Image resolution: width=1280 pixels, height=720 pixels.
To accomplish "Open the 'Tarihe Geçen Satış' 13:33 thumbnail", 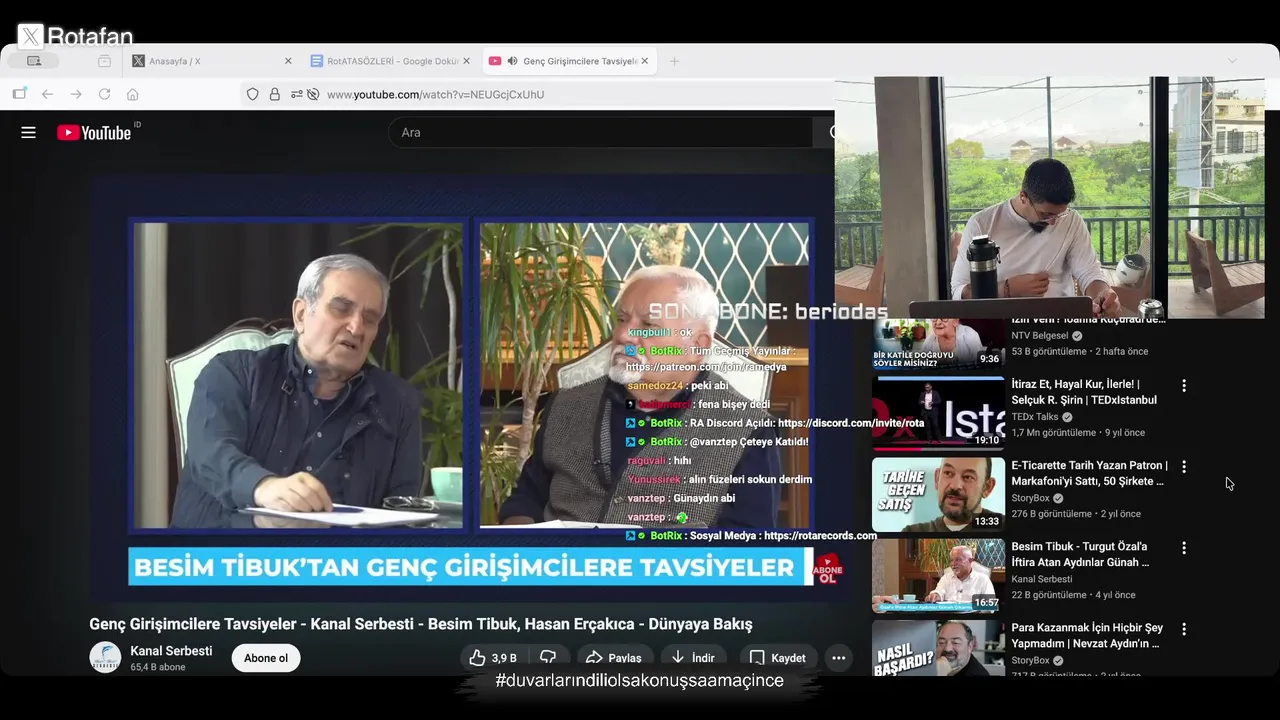I will pyautogui.click(x=938, y=494).
